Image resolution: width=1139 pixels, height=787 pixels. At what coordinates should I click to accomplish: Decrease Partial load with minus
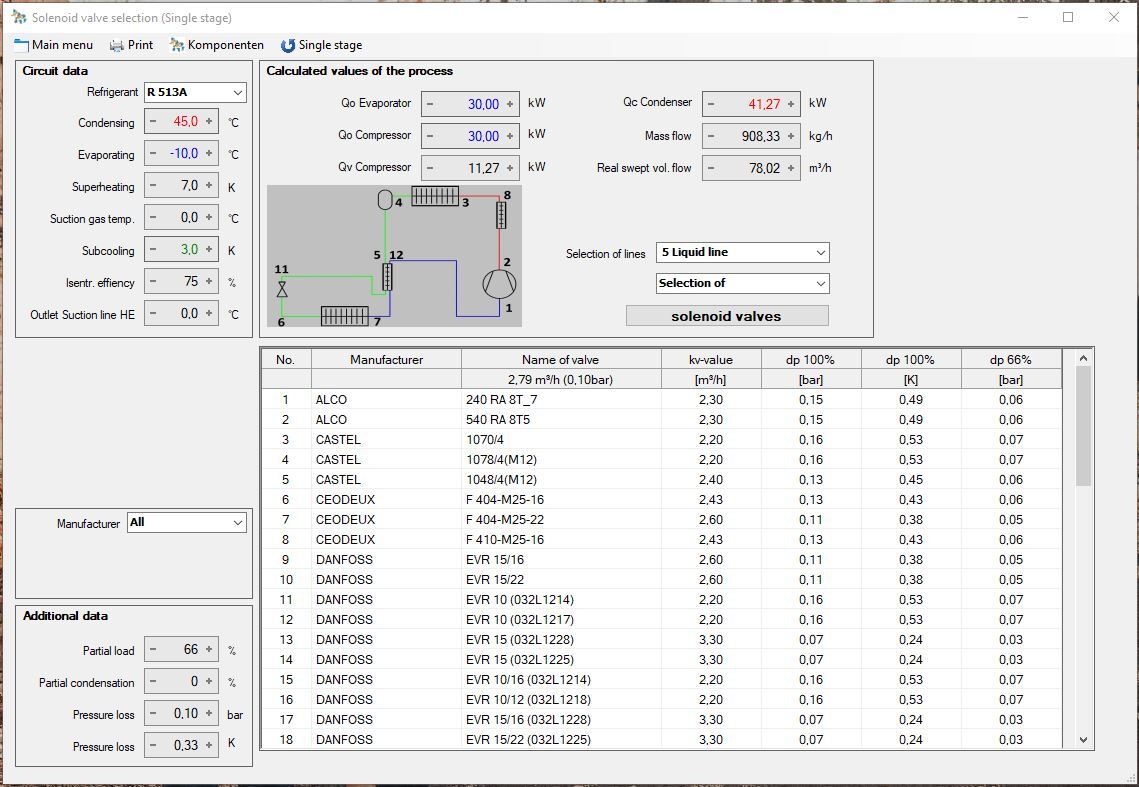coord(153,650)
